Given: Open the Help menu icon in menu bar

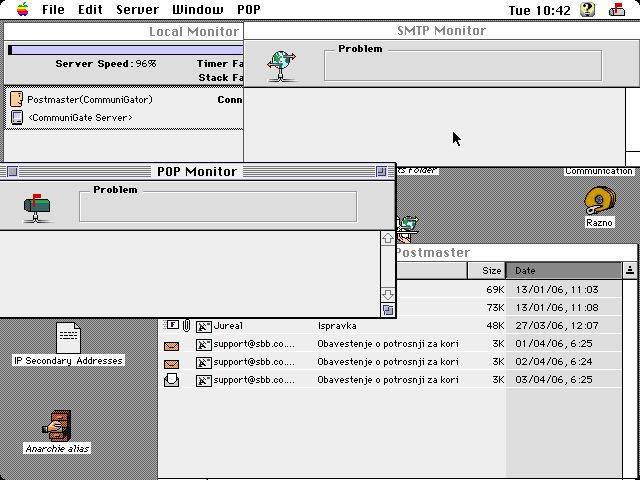Looking at the screenshot, I should tap(587, 10).
